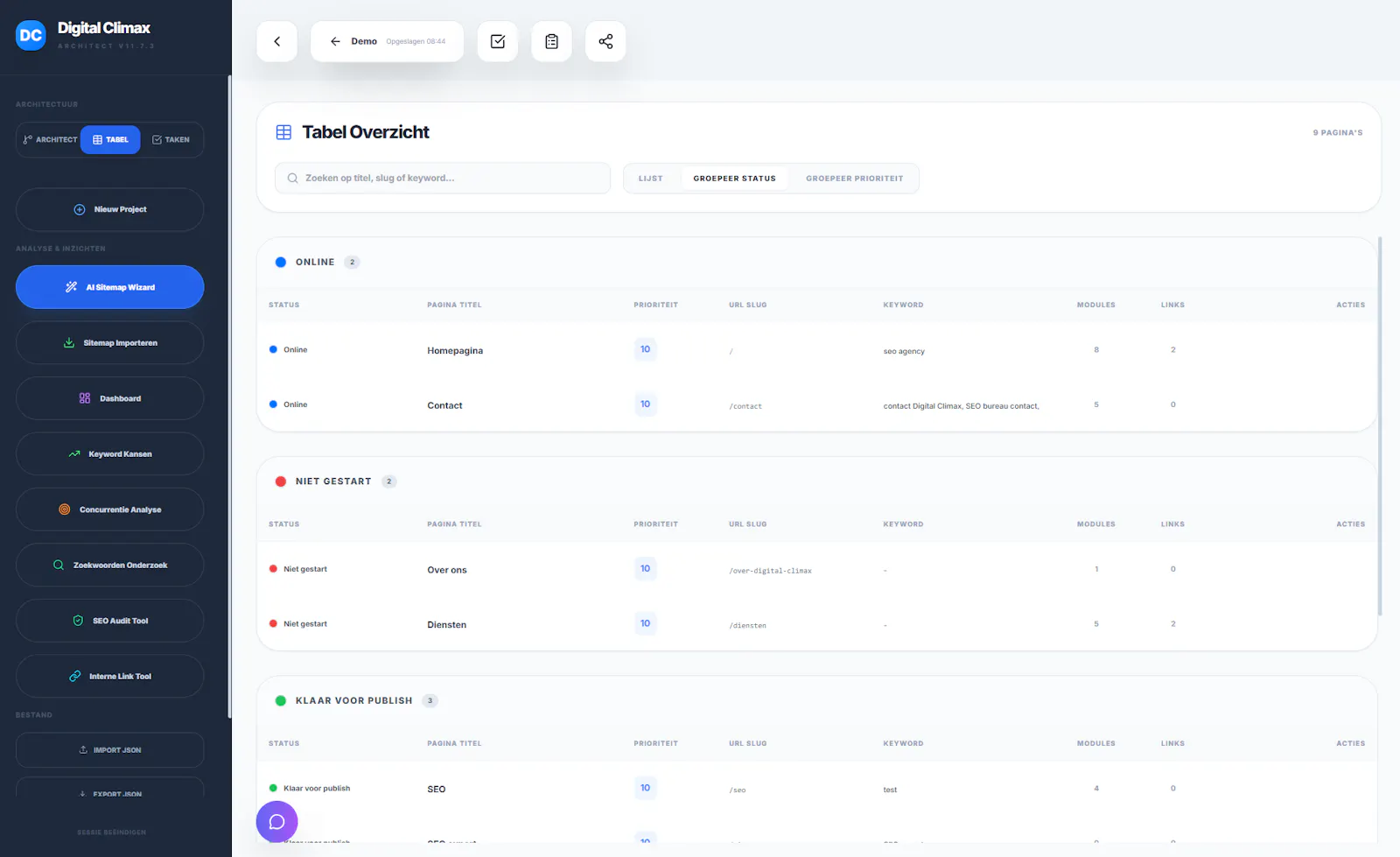Viewport: 1400px width, 857px height.
Task: Open the Interne Link Tool
Action: (110, 676)
